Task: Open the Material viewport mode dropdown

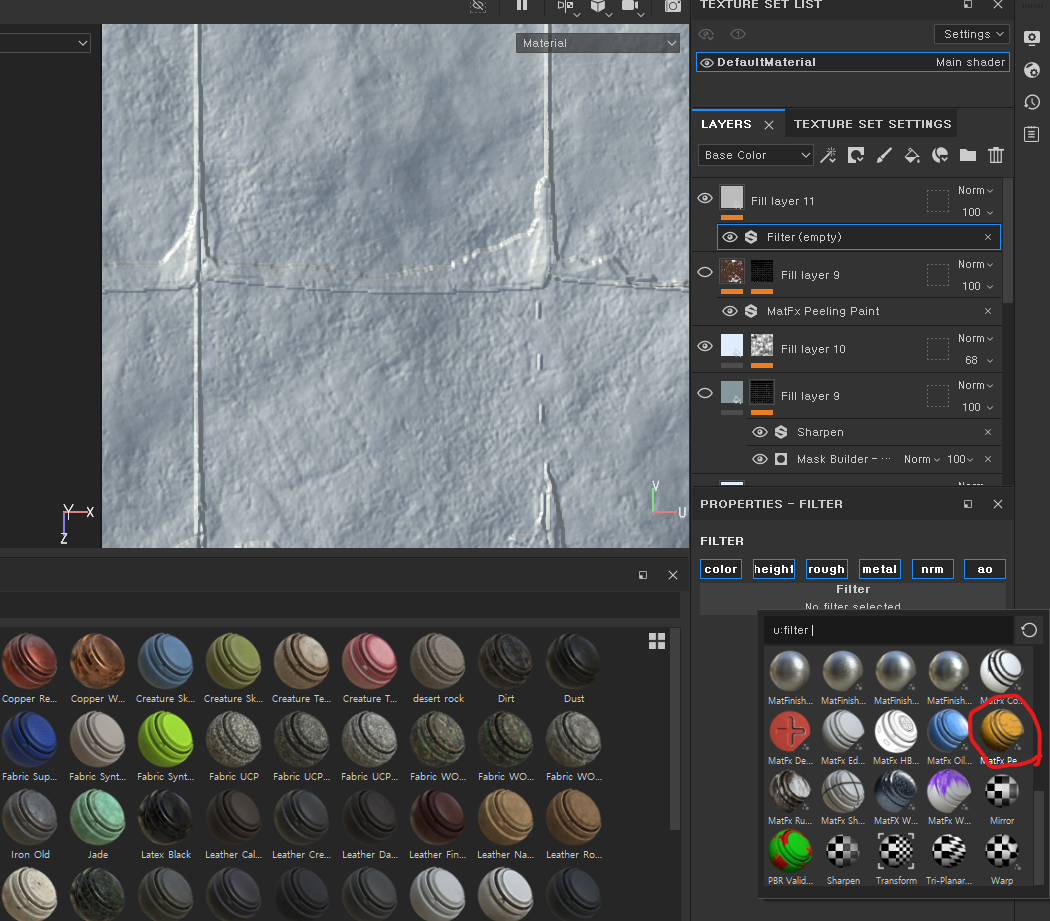Action: 598,43
